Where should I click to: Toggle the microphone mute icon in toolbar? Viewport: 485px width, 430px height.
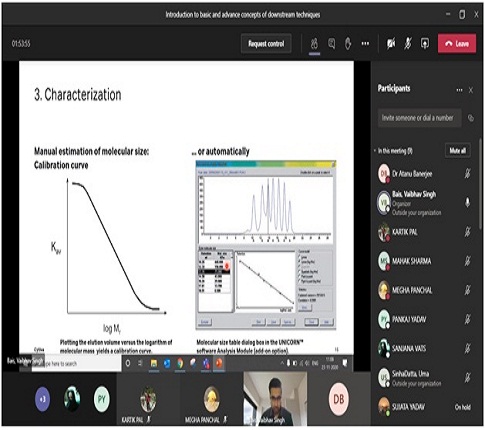(x=408, y=44)
